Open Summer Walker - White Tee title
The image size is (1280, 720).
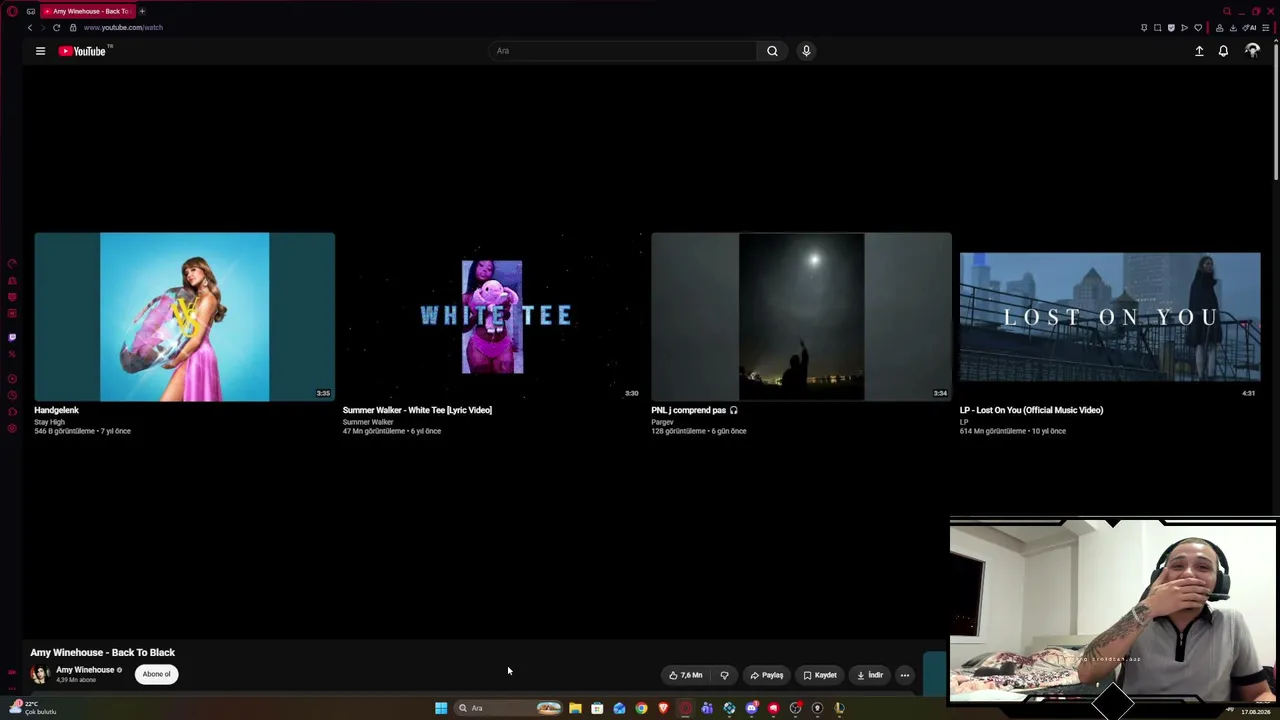417,410
